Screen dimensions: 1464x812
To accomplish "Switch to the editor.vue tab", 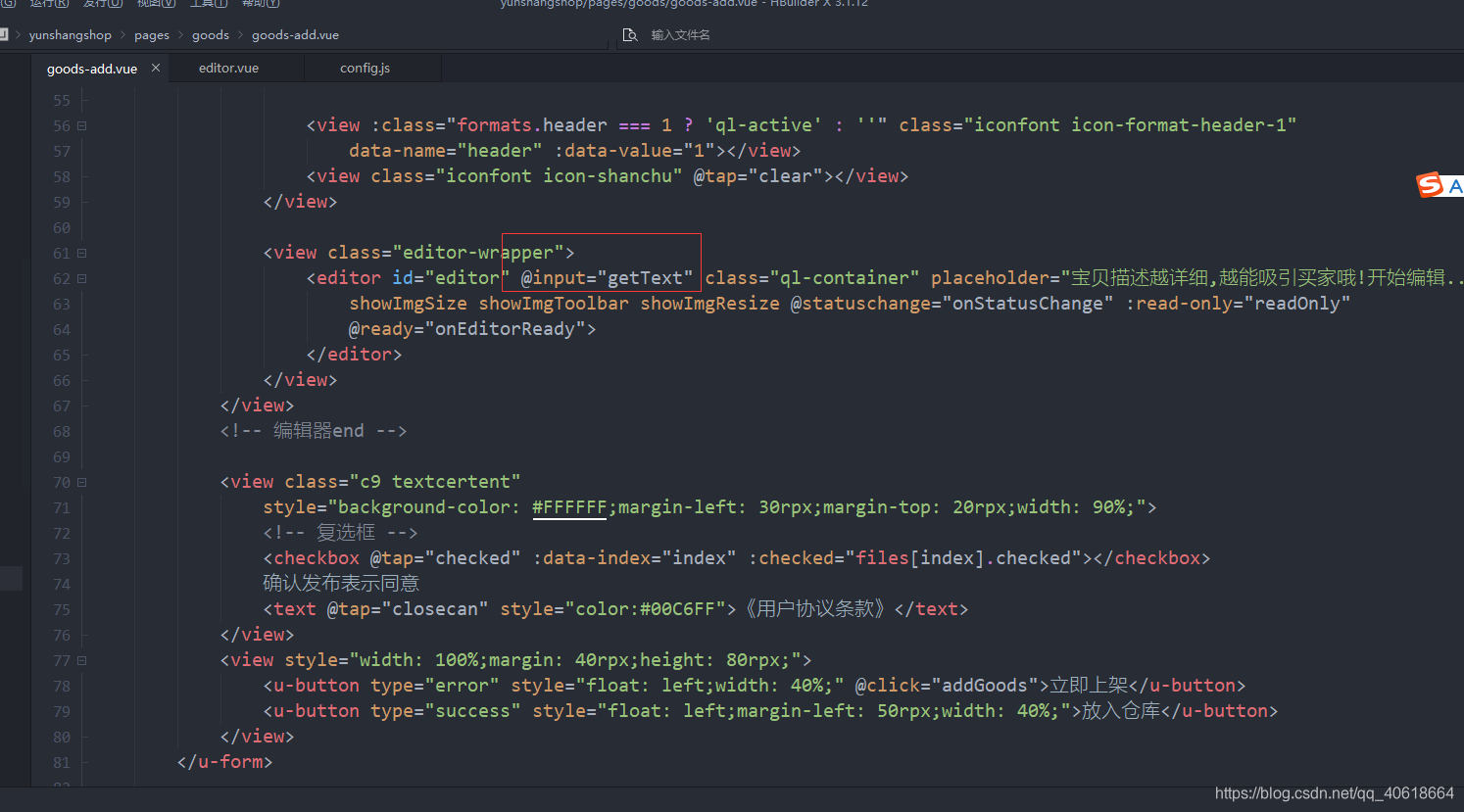I will click(228, 68).
